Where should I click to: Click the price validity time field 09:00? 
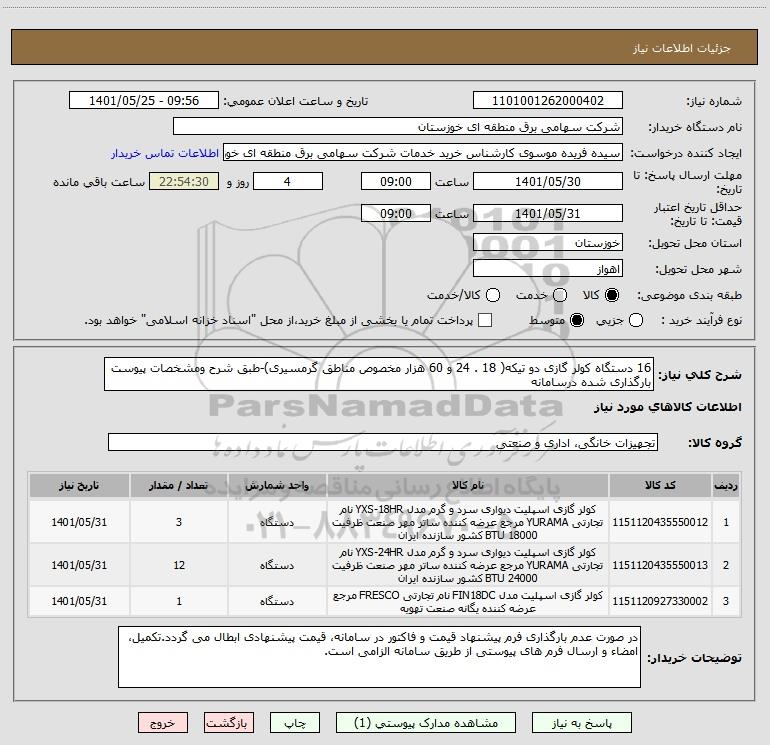[396, 213]
